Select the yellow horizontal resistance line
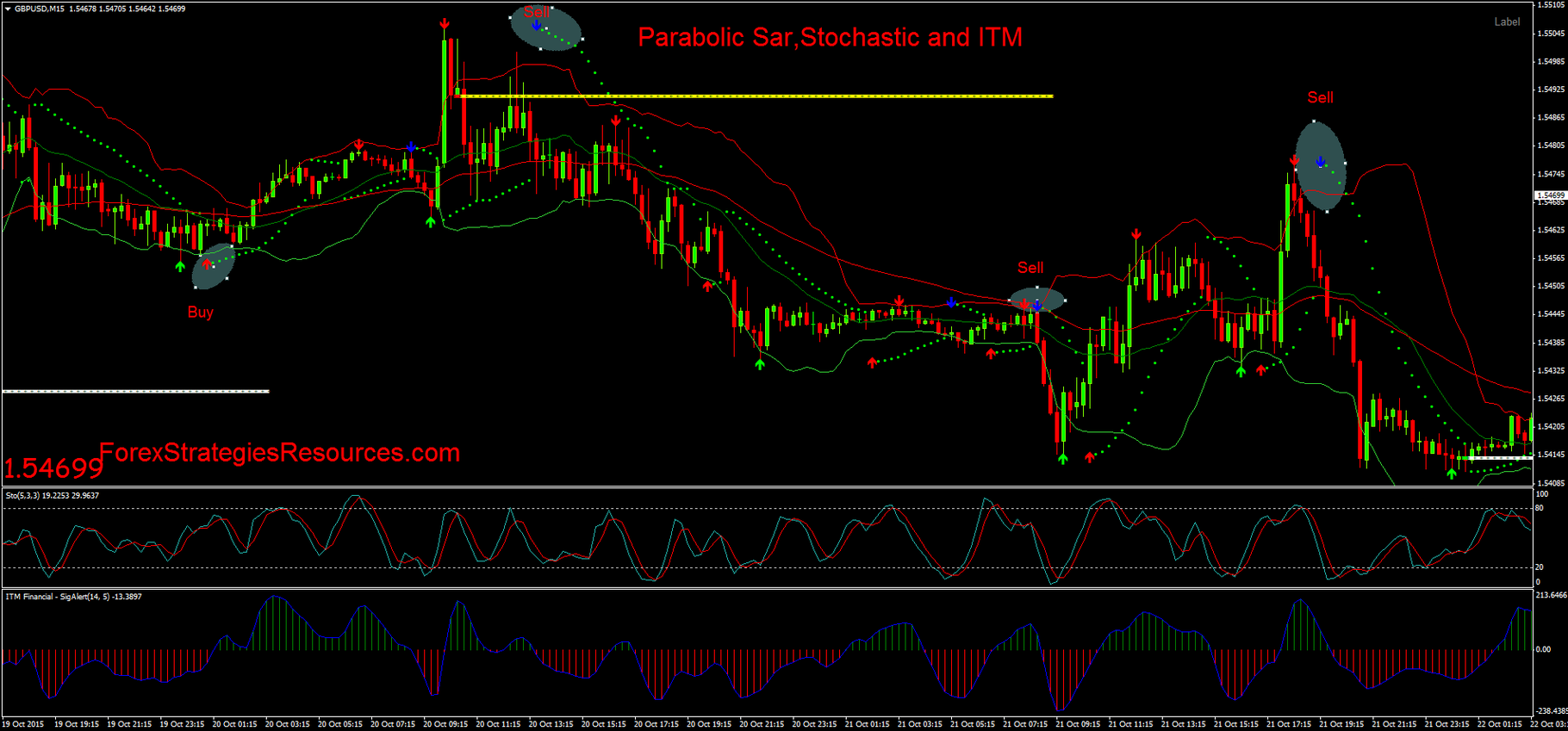1568x731 pixels. coord(758,96)
